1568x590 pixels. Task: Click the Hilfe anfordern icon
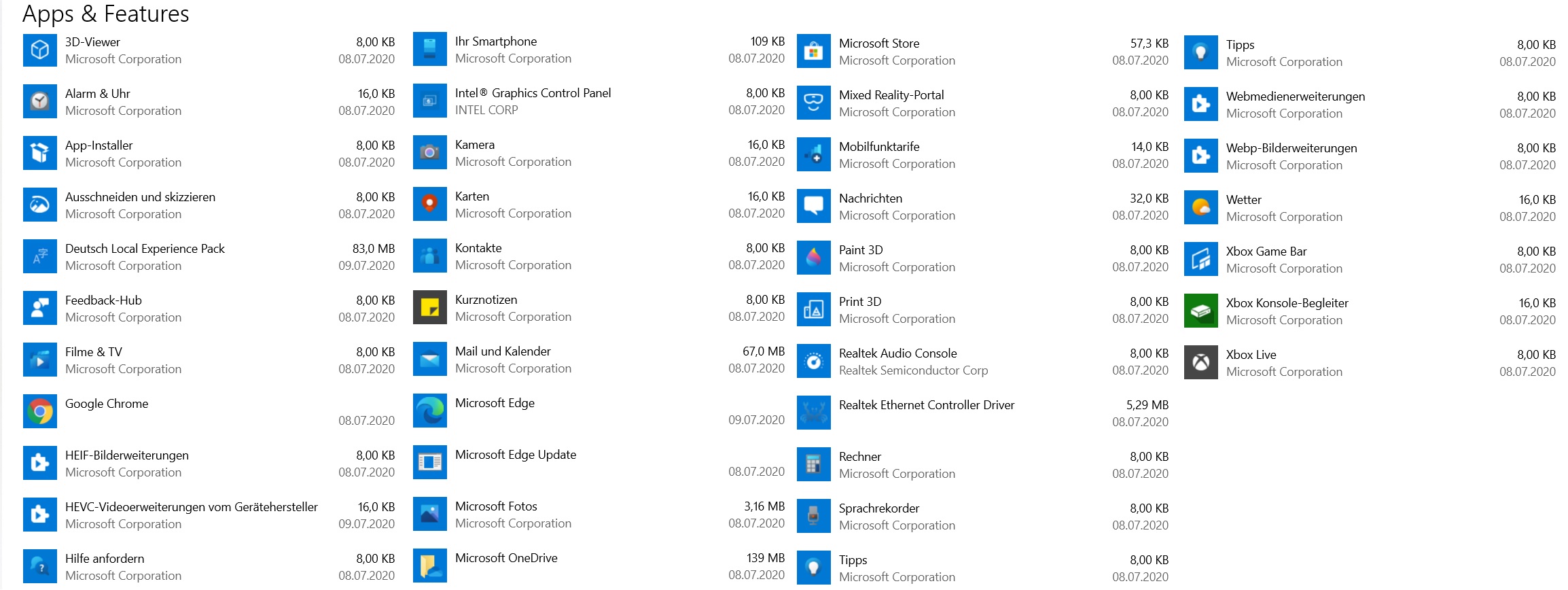coord(40,566)
